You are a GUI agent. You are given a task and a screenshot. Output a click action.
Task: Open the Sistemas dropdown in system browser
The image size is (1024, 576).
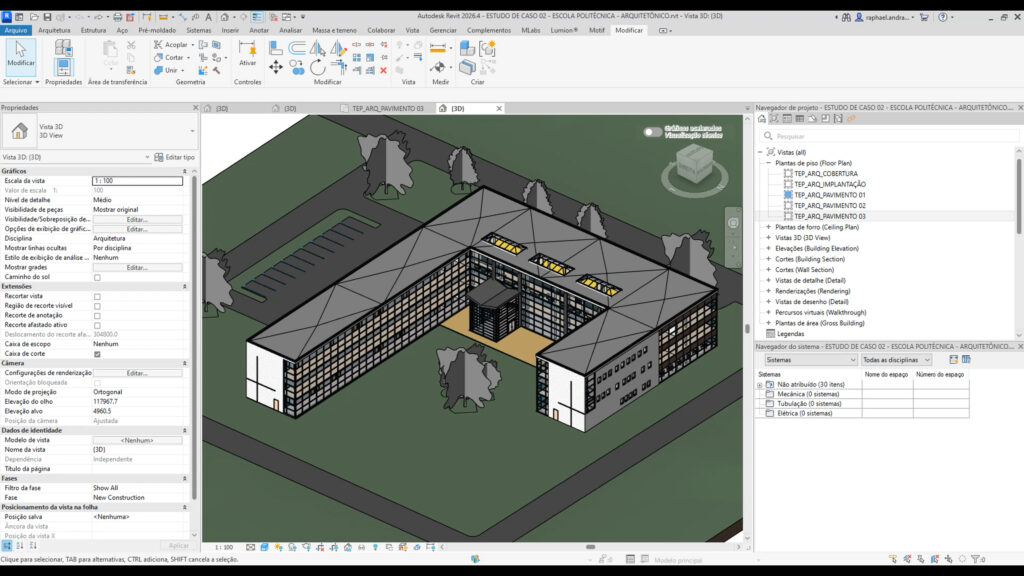pyautogui.click(x=810, y=360)
